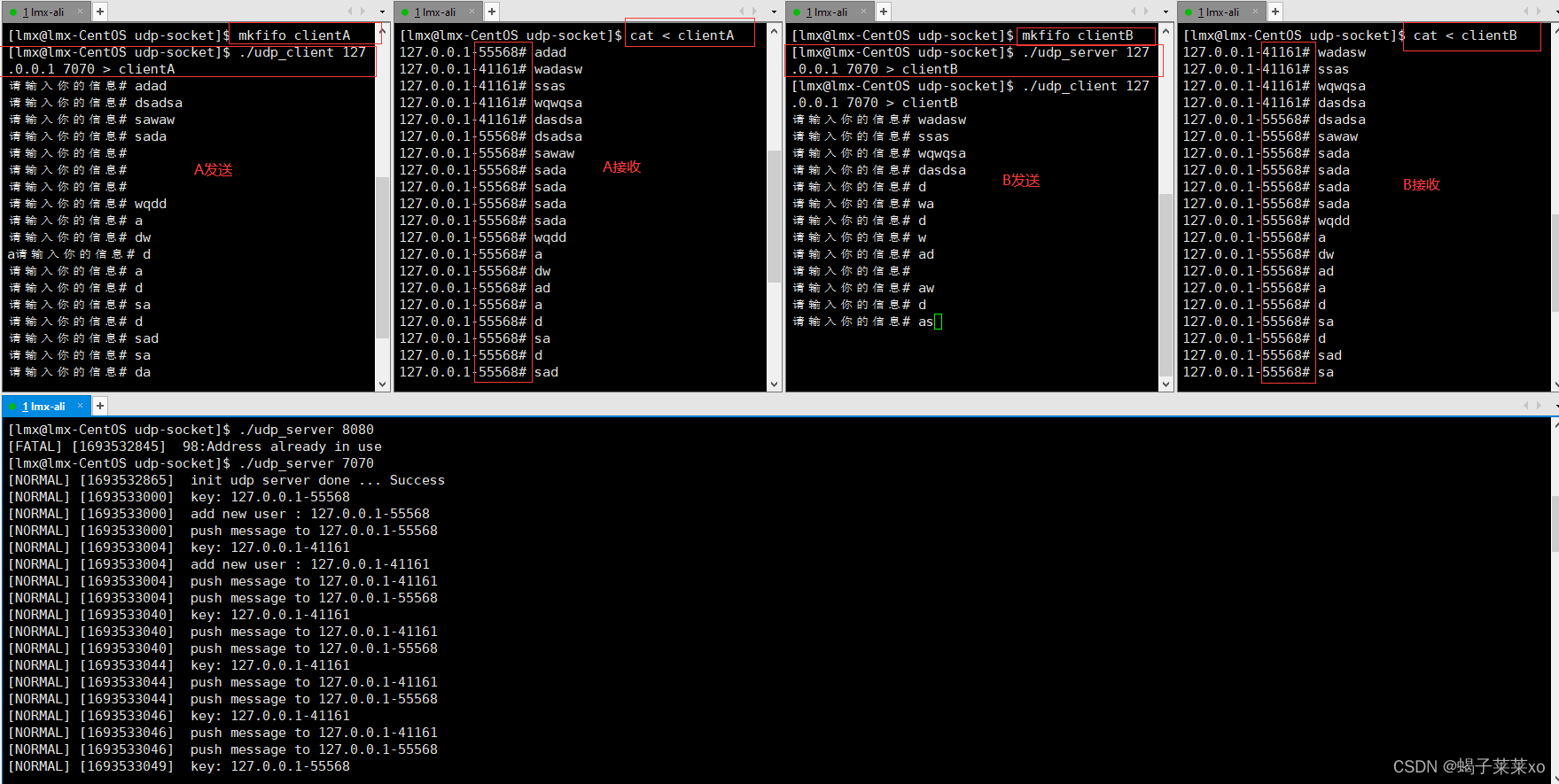Click the last log line 'key: 127.0.0.1-55568' with timestamp 1693533049
The width and height of the screenshot is (1559, 784).
178,766
